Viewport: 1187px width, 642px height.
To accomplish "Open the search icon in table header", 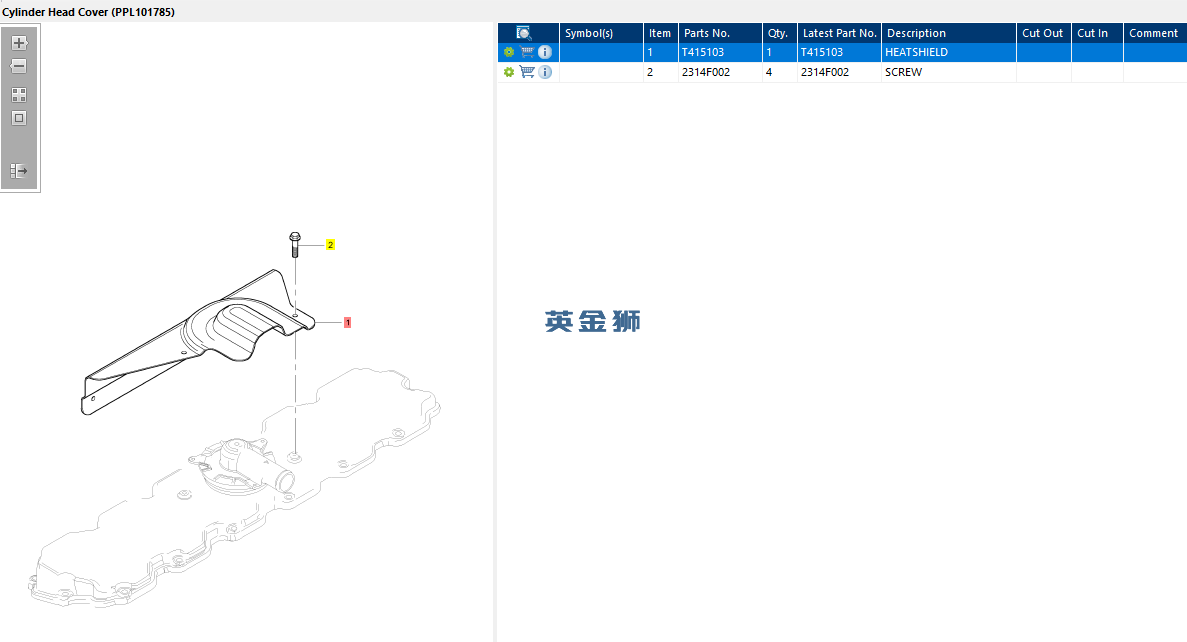I will coord(524,33).
